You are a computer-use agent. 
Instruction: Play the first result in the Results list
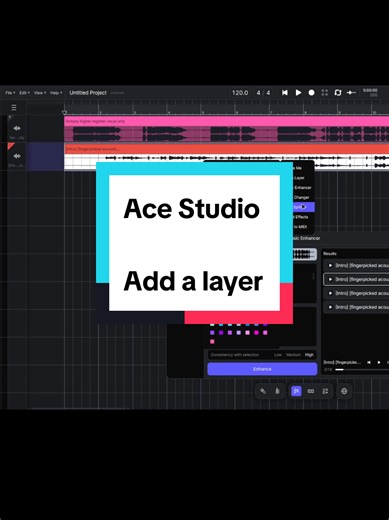pyautogui.click(x=330, y=265)
